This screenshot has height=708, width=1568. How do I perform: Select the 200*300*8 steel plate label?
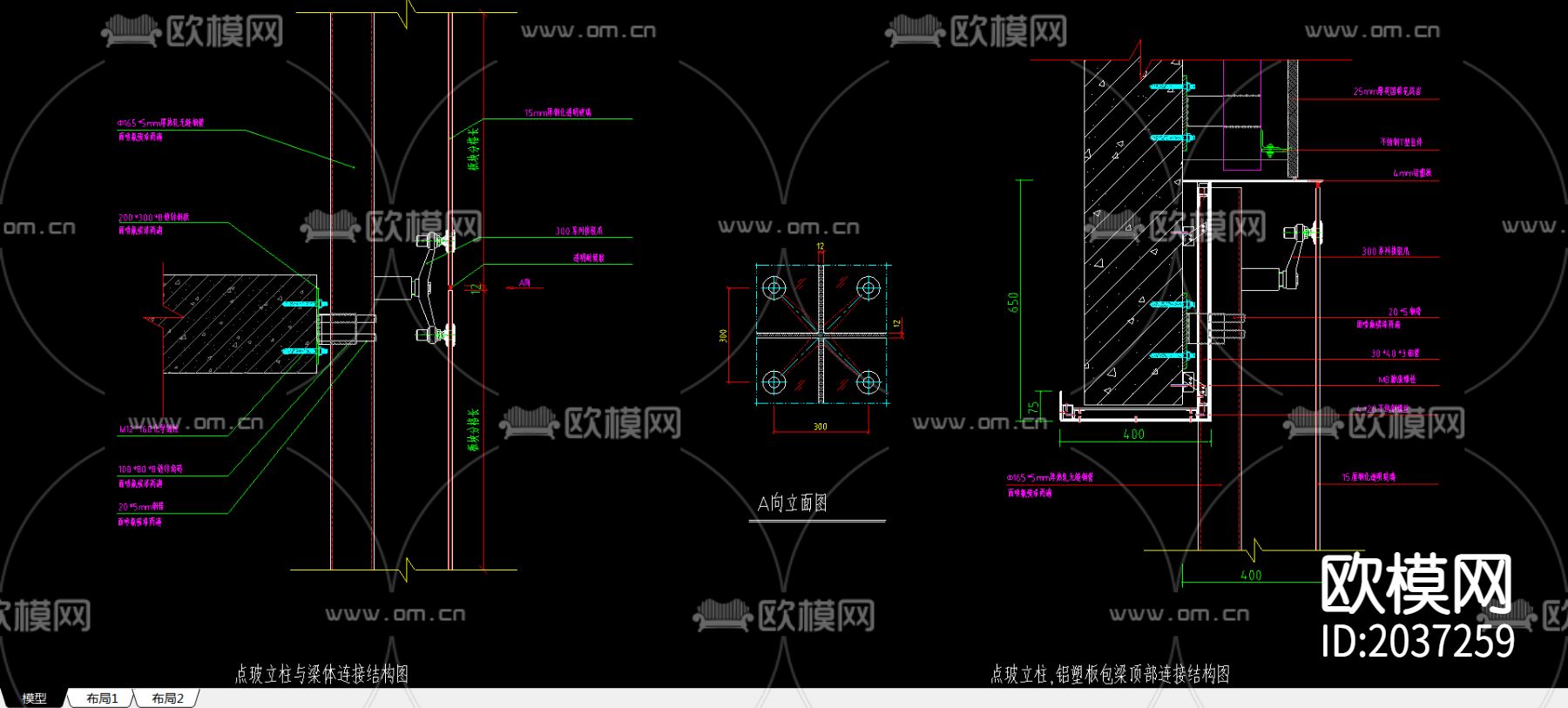point(153,217)
